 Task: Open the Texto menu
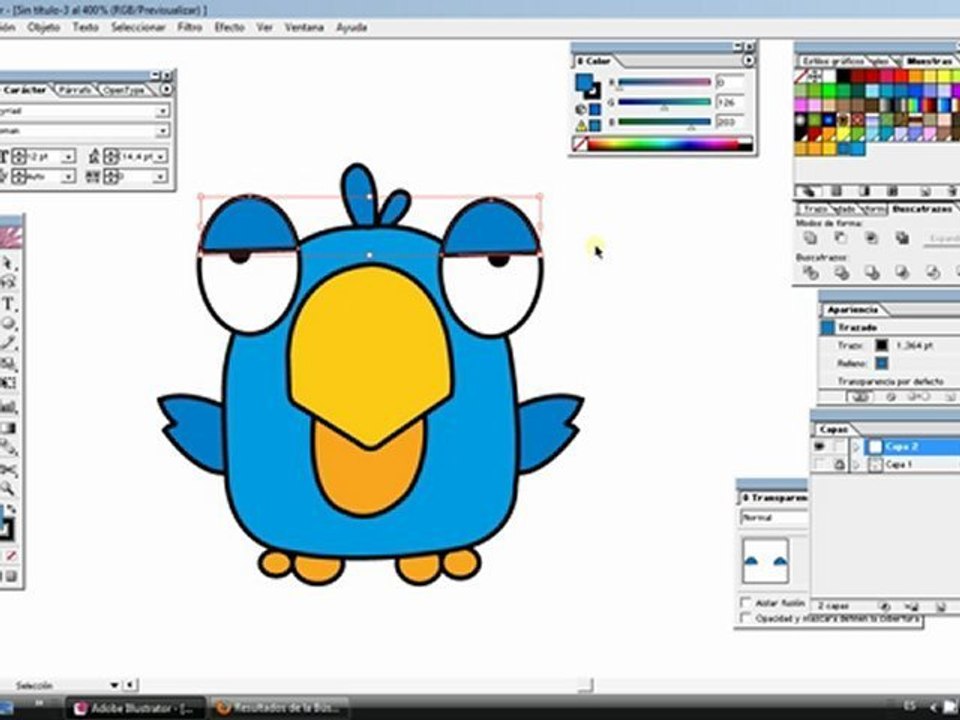pos(85,27)
